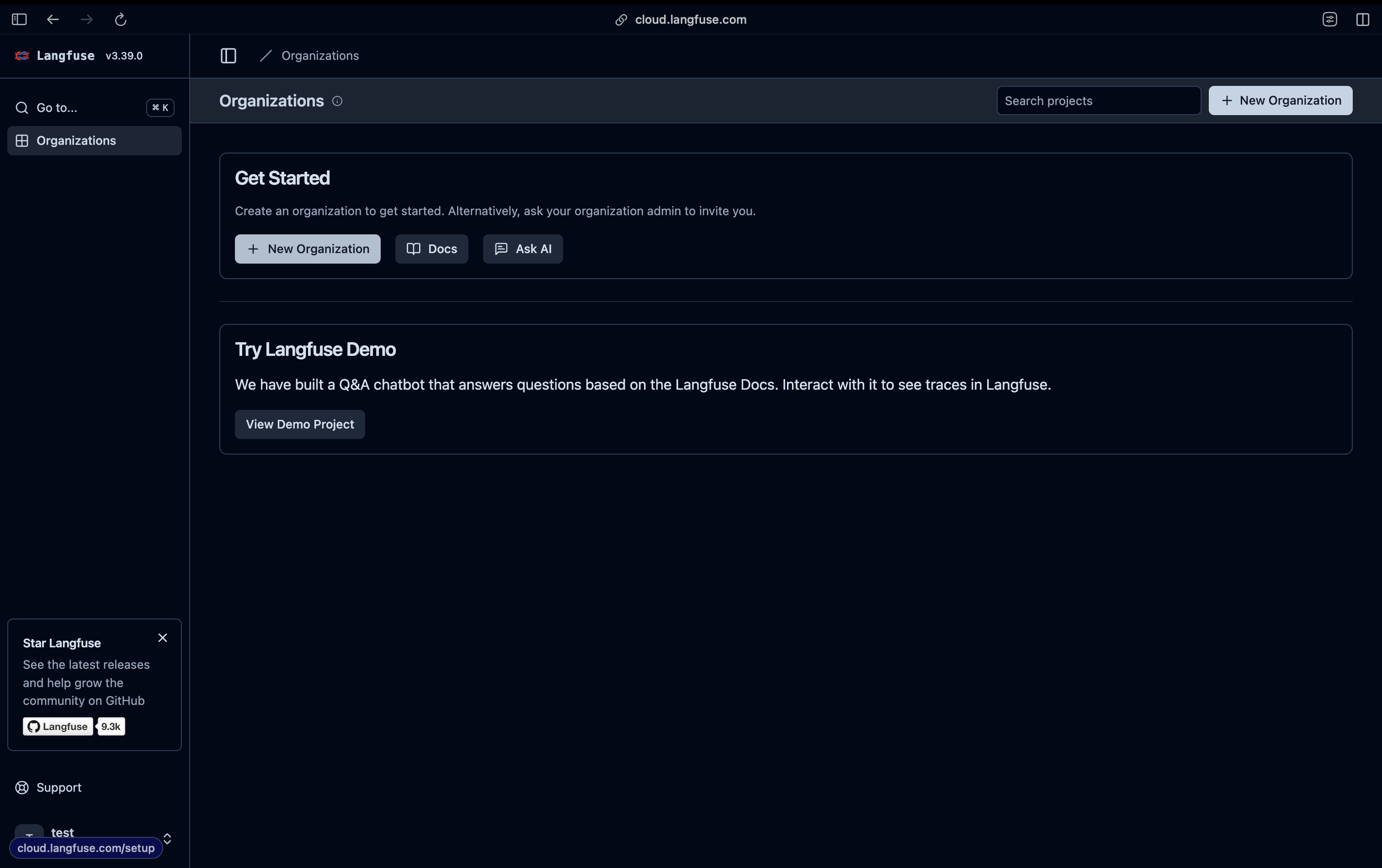Click the ⌘ K shortcut badge
The width and height of the screenshot is (1382, 868).
point(160,108)
